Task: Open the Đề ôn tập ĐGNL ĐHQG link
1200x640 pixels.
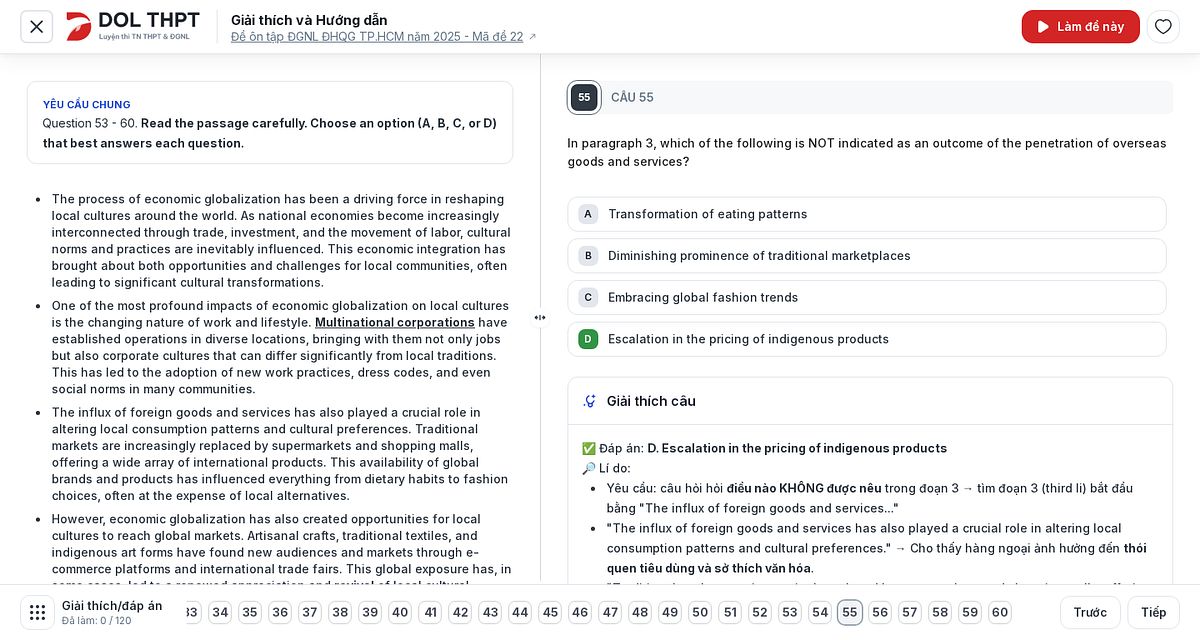Action: click(384, 37)
